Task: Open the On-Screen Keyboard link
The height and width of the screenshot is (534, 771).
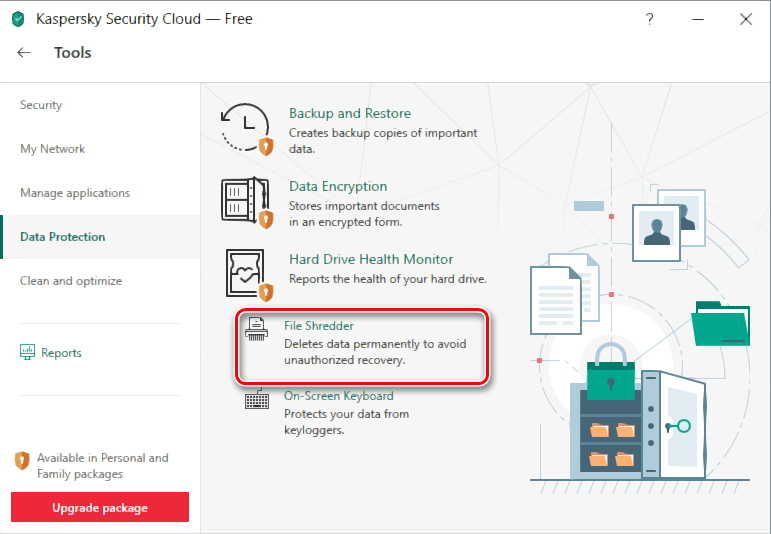Action: tap(338, 396)
